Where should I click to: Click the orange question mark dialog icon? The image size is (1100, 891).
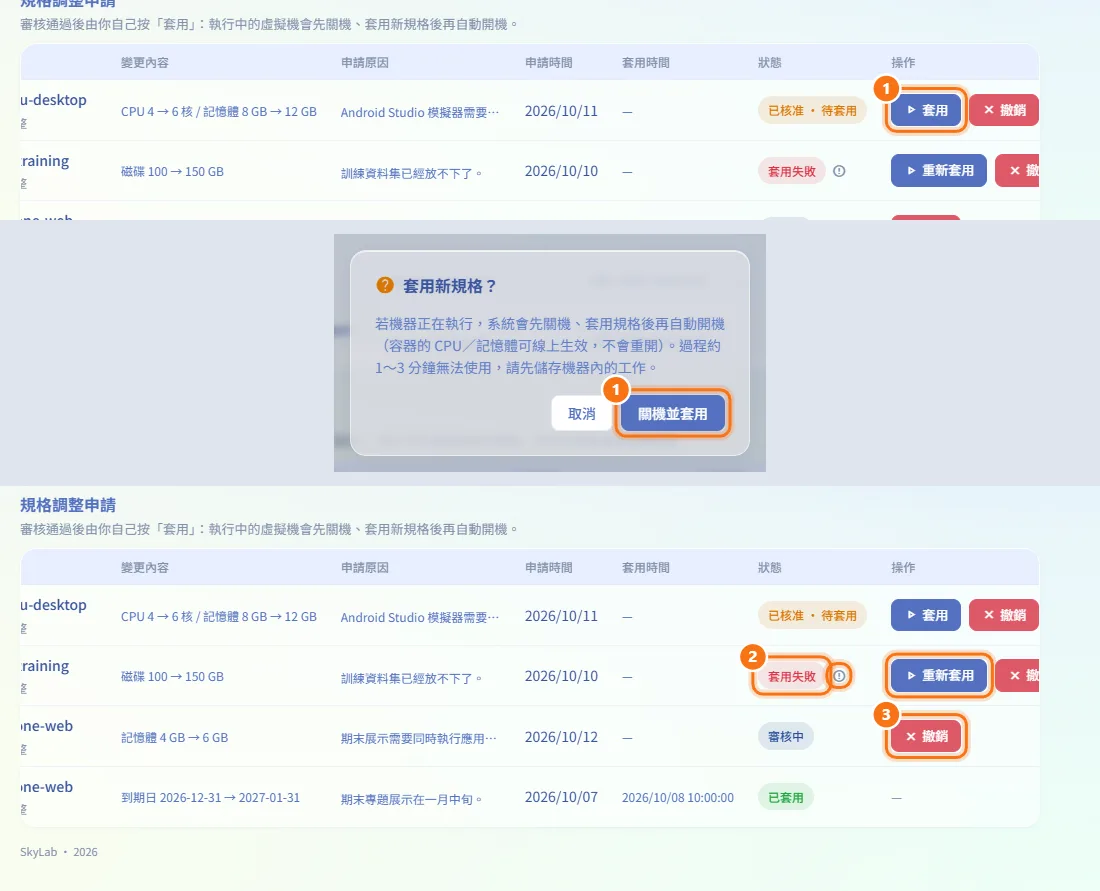pos(385,285)
